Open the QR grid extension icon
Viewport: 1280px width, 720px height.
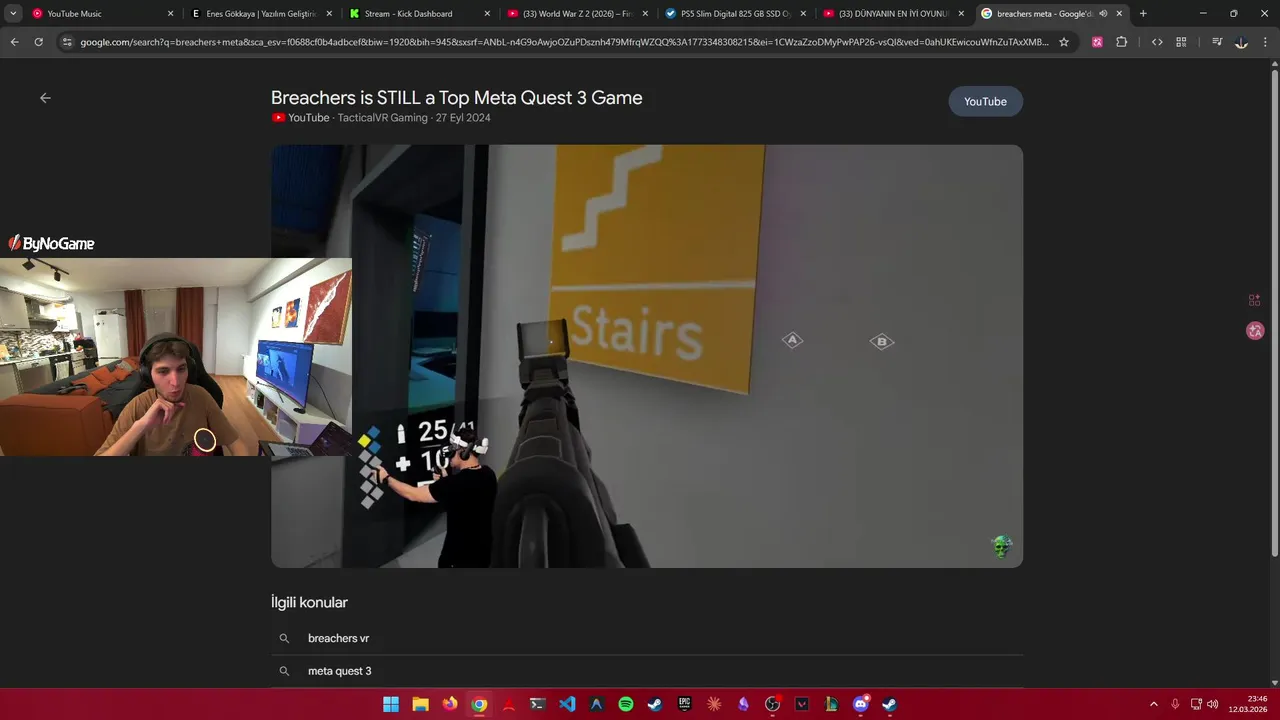click(x=1181, y=42)
